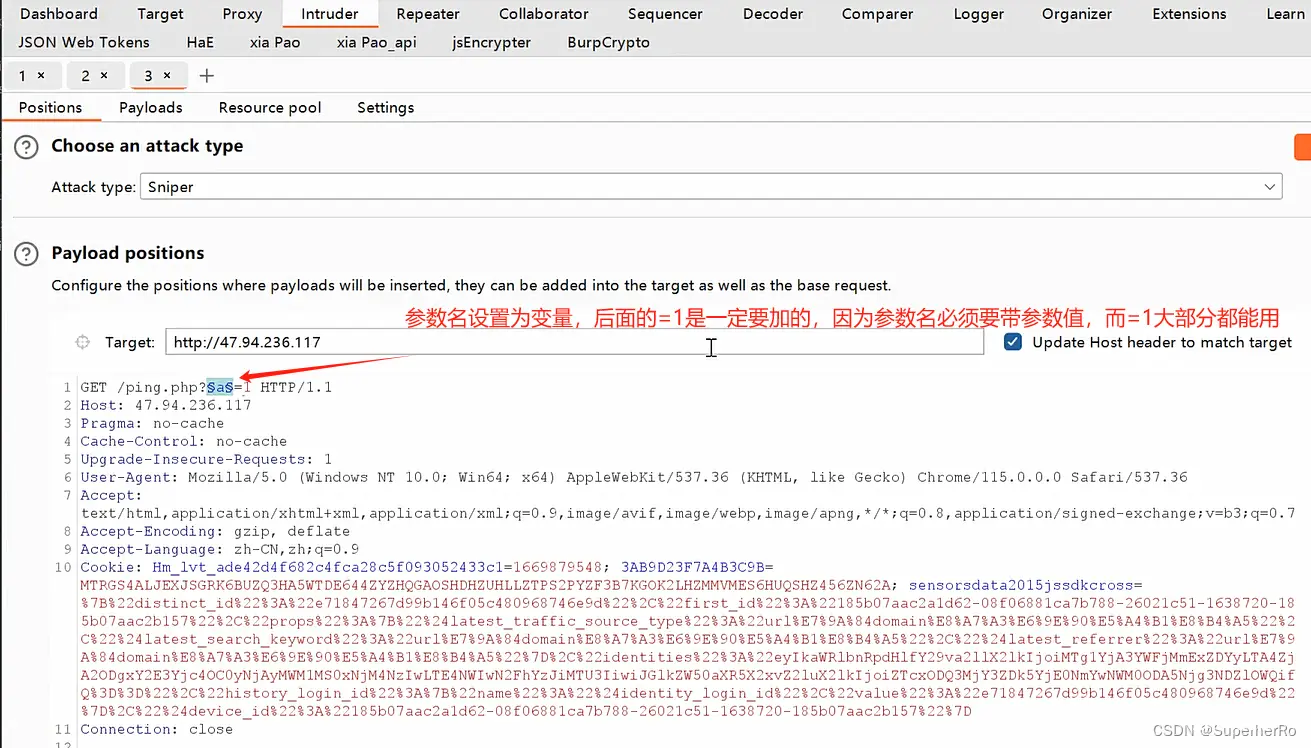Close Intruder tab 3
The height and width of the screenshot is (748, 1311).
[167, 75]
